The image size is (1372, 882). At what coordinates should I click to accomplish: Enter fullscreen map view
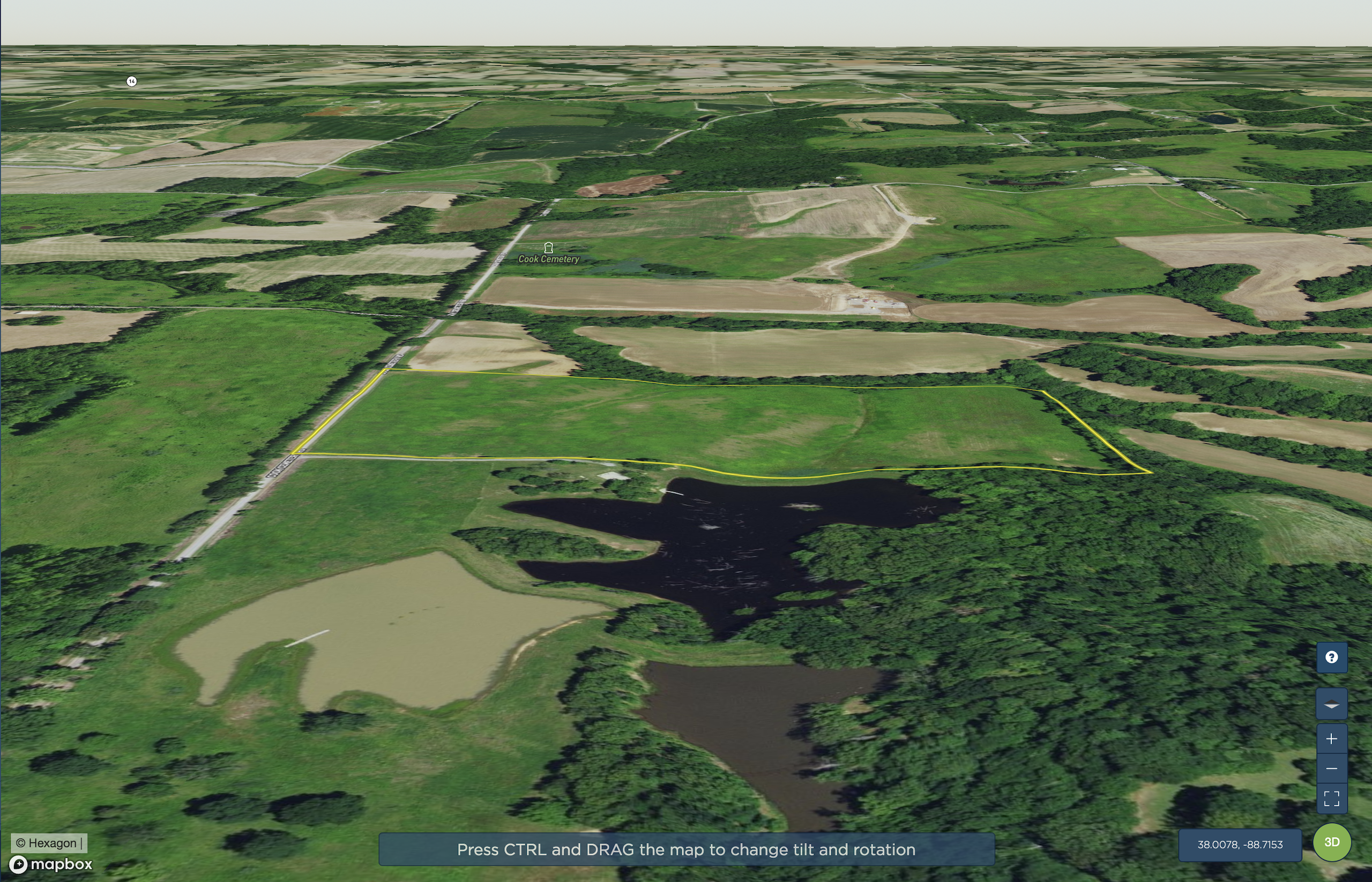[x=1331, y=798]
